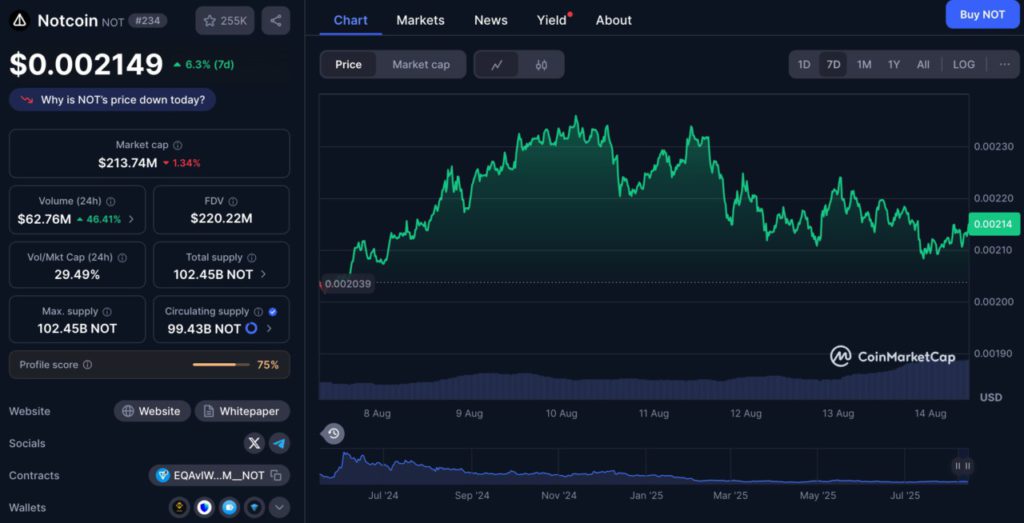Open the Whitepaper link

pos(242,411)
